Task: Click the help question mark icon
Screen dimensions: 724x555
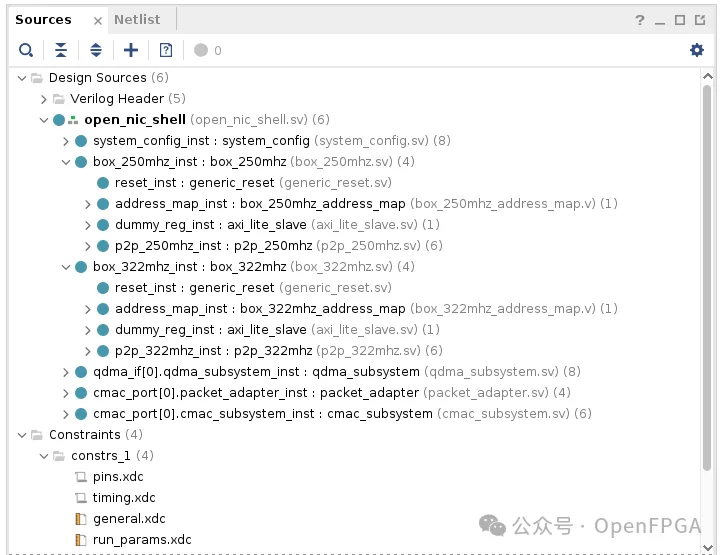Action: click(641, 20)
